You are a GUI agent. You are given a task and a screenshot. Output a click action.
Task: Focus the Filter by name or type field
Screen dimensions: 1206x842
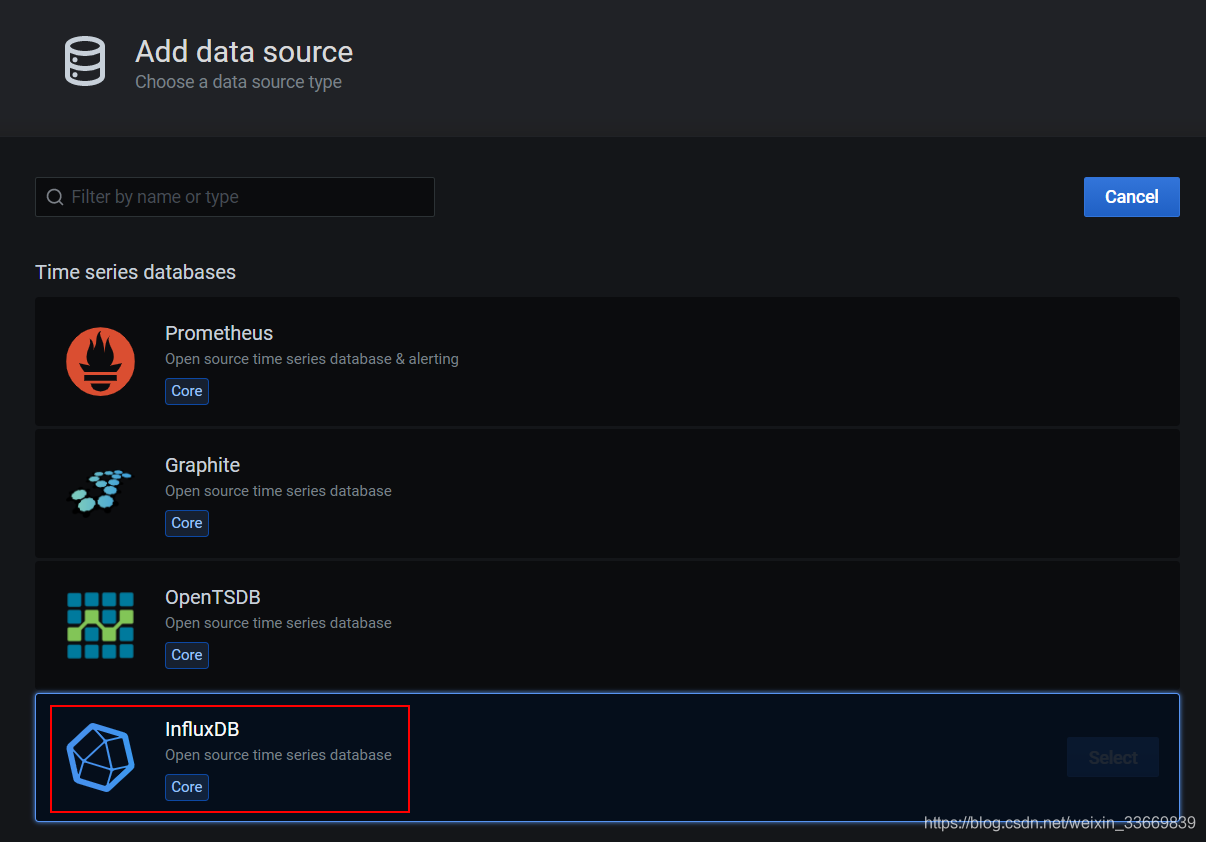tap(235, 197)
